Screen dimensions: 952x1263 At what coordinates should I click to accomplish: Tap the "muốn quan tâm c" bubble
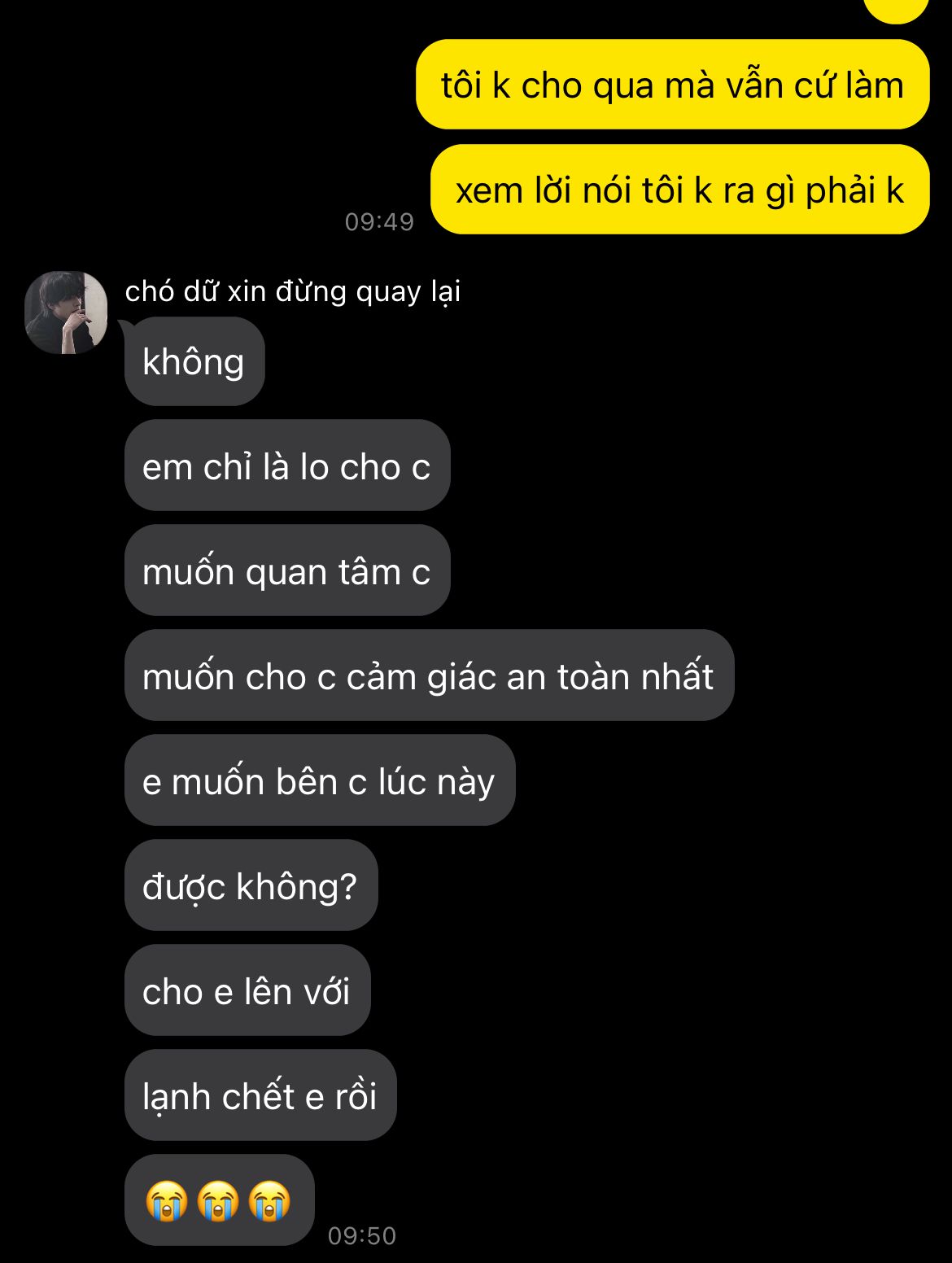[287, 570]
